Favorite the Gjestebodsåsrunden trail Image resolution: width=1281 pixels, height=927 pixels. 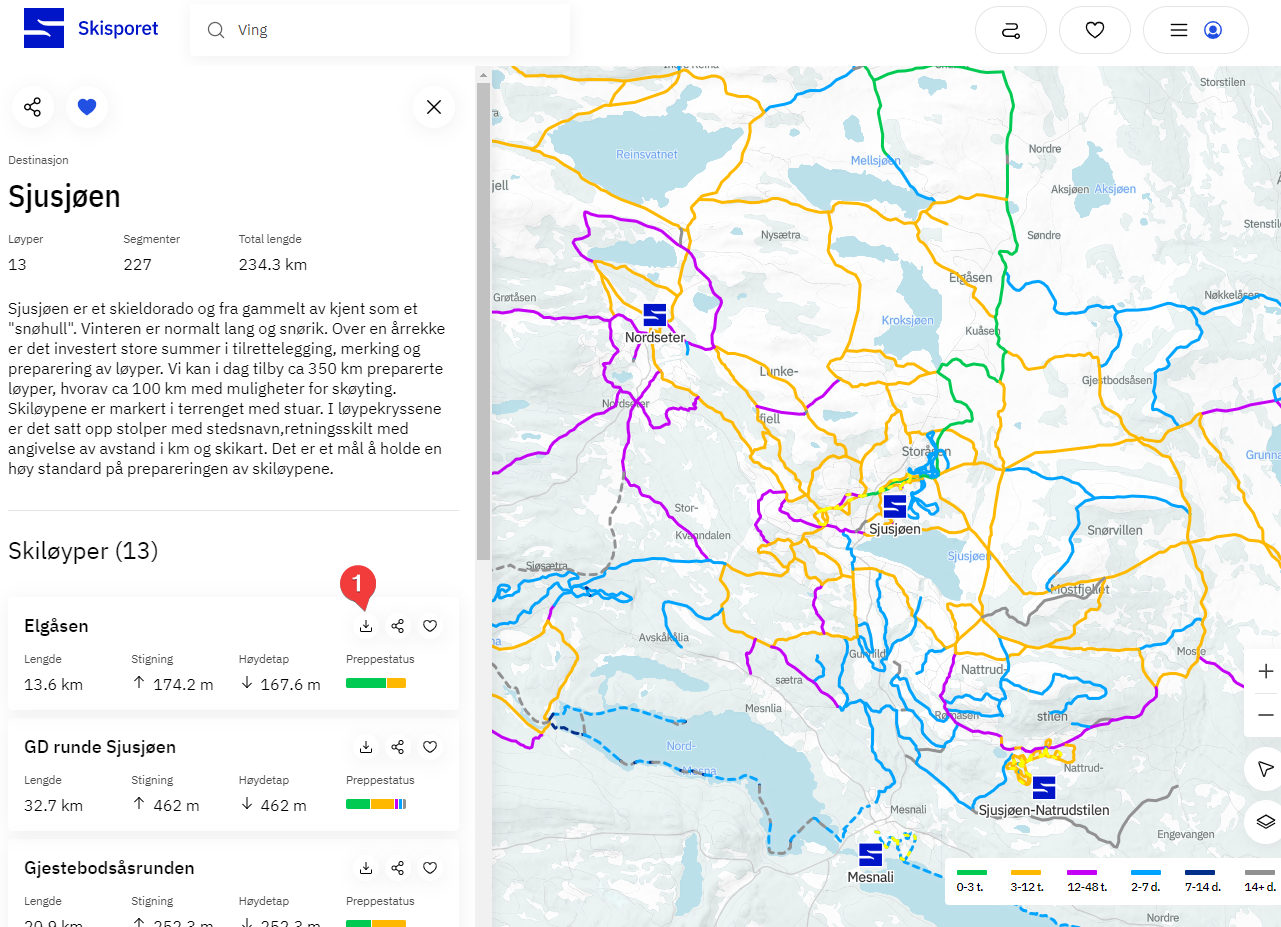click(x=430, y=868)
